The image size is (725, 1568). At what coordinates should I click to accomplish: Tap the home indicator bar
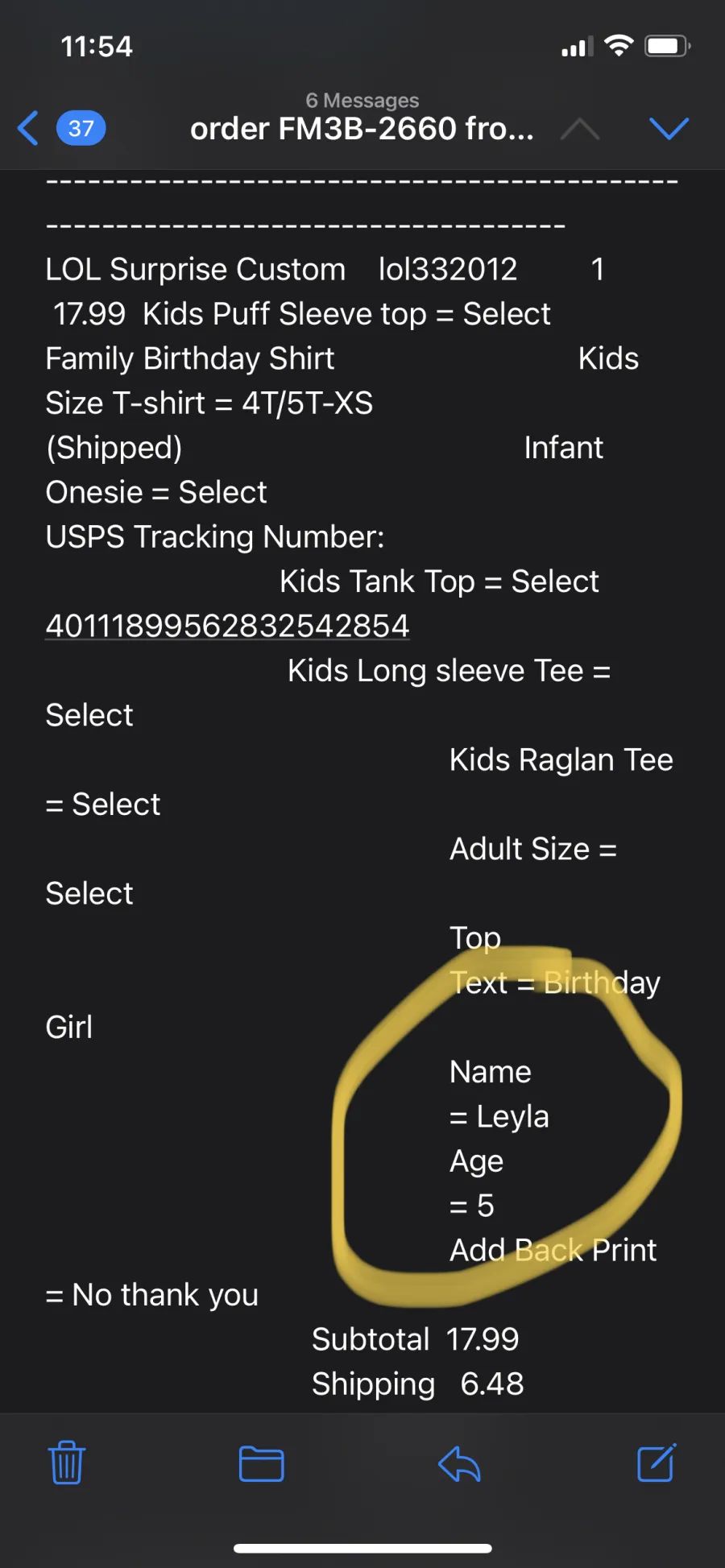click(362, 1548)
